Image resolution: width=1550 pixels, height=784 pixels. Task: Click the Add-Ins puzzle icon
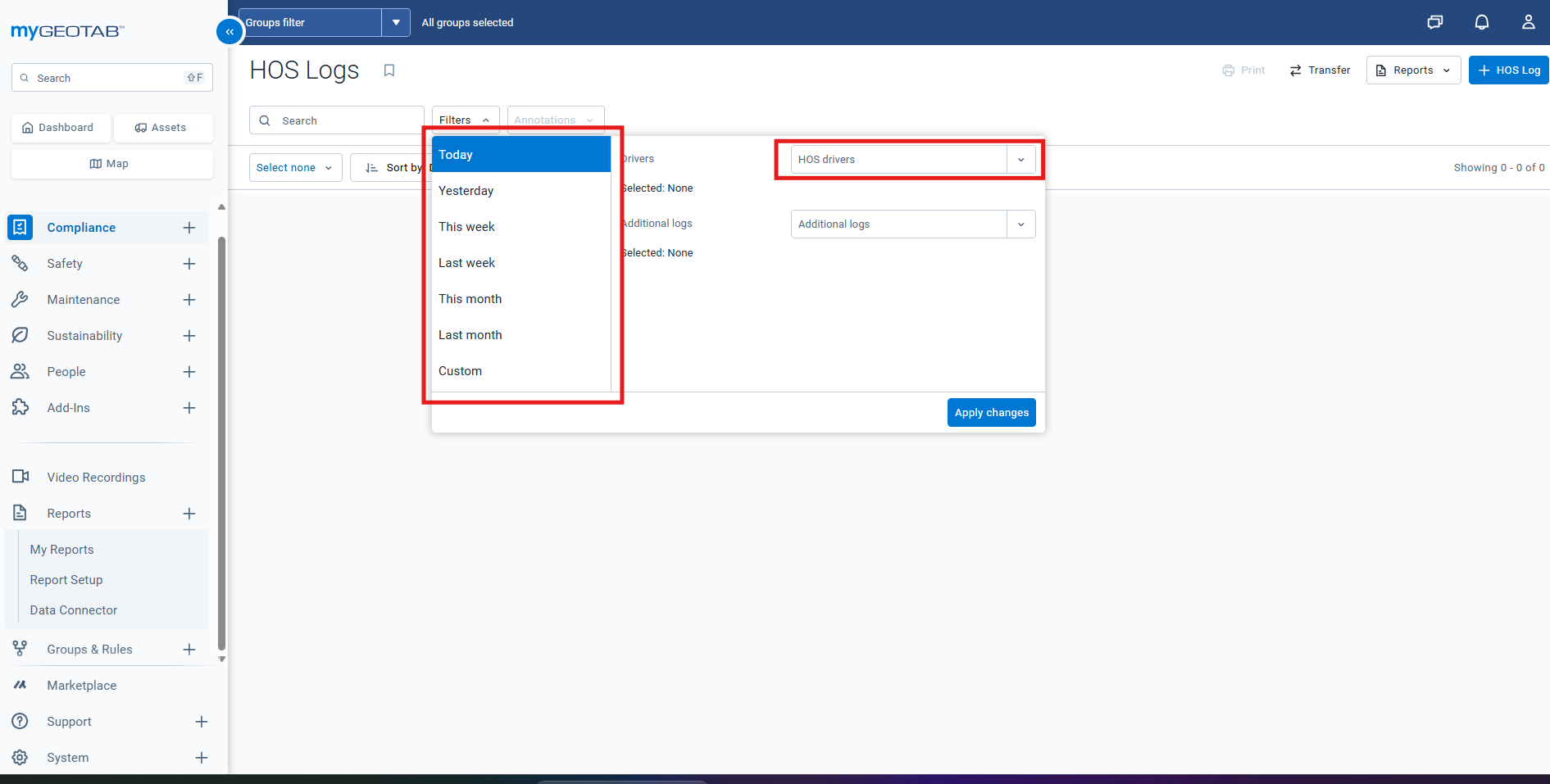tap(20, 407)
